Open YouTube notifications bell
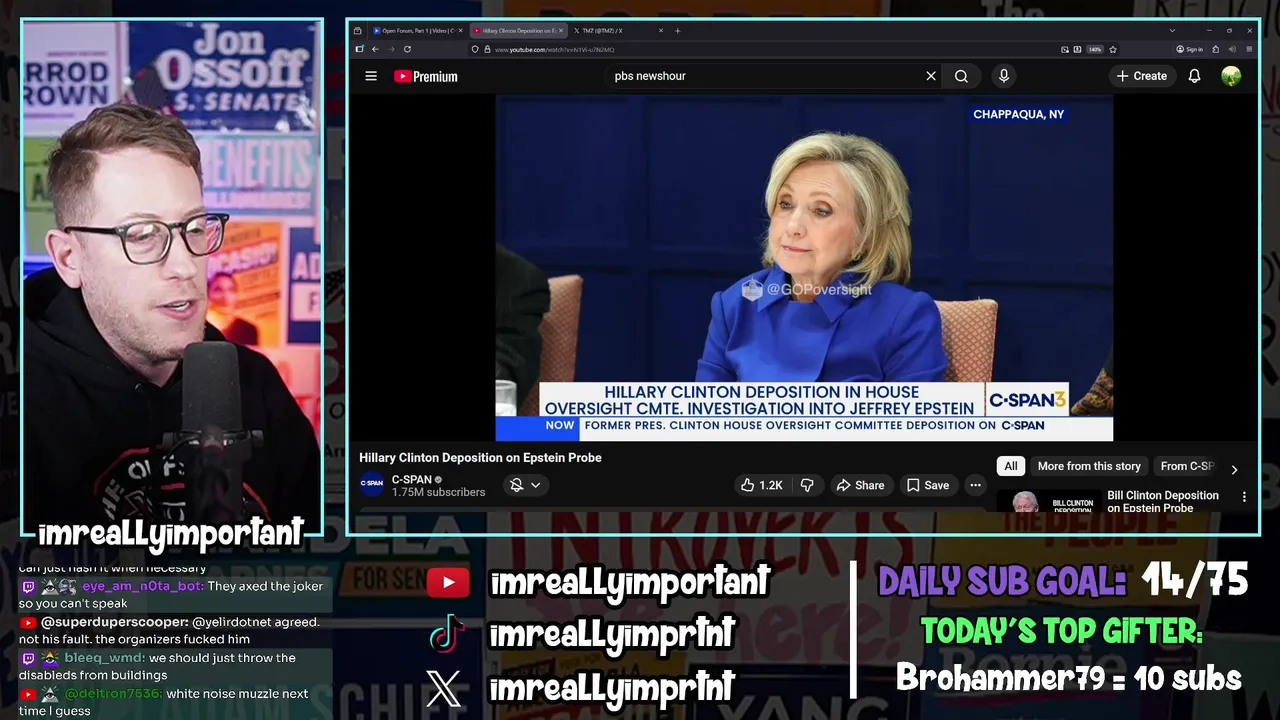The width and height of the screenshot is (1280, 720). [x=1194, y=76]
